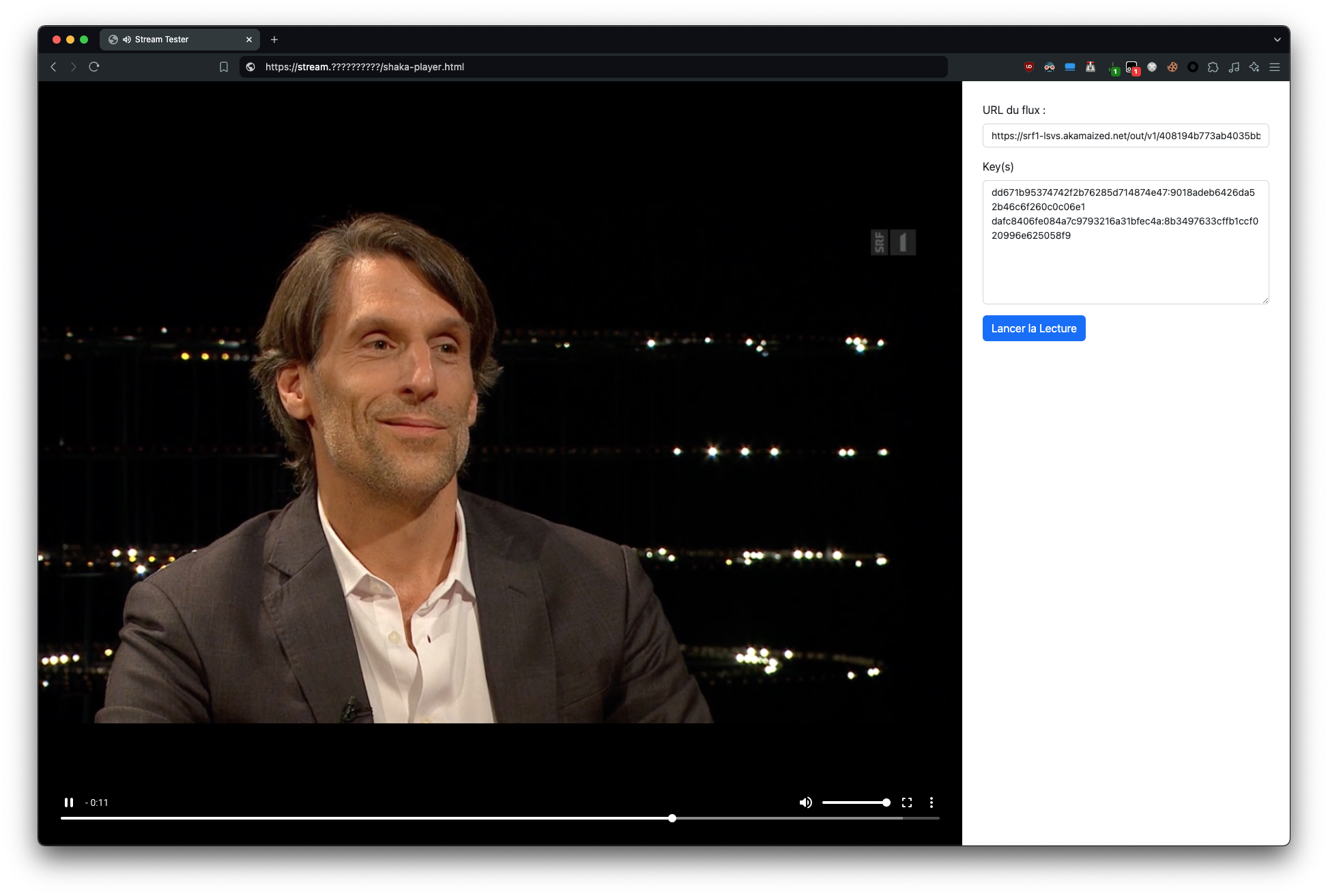
Task: Click the cookie extension icon
Action: (1172, 67)
